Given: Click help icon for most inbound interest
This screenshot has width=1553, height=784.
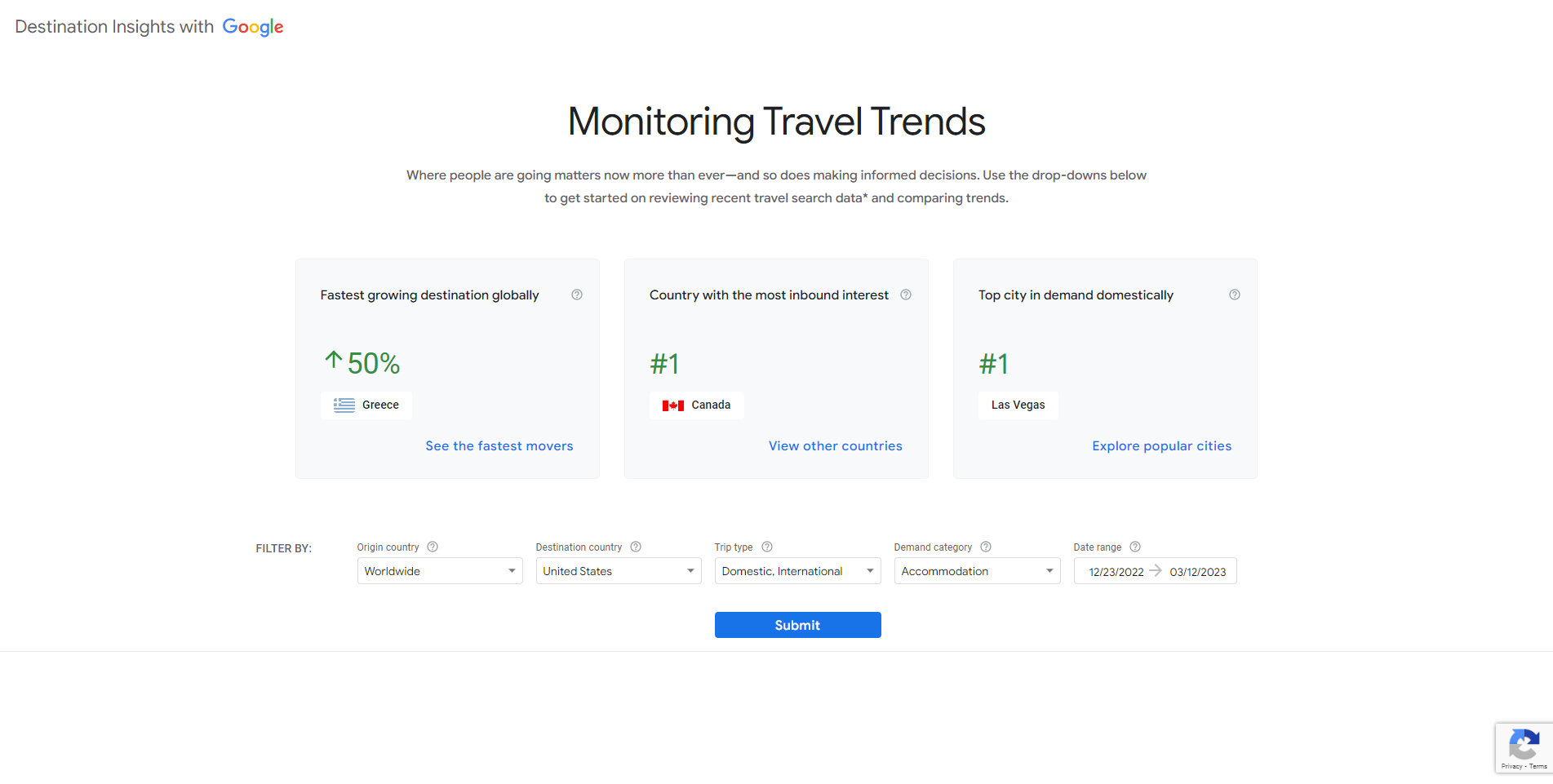Looking at the screenshot, I should pos(906,295).
